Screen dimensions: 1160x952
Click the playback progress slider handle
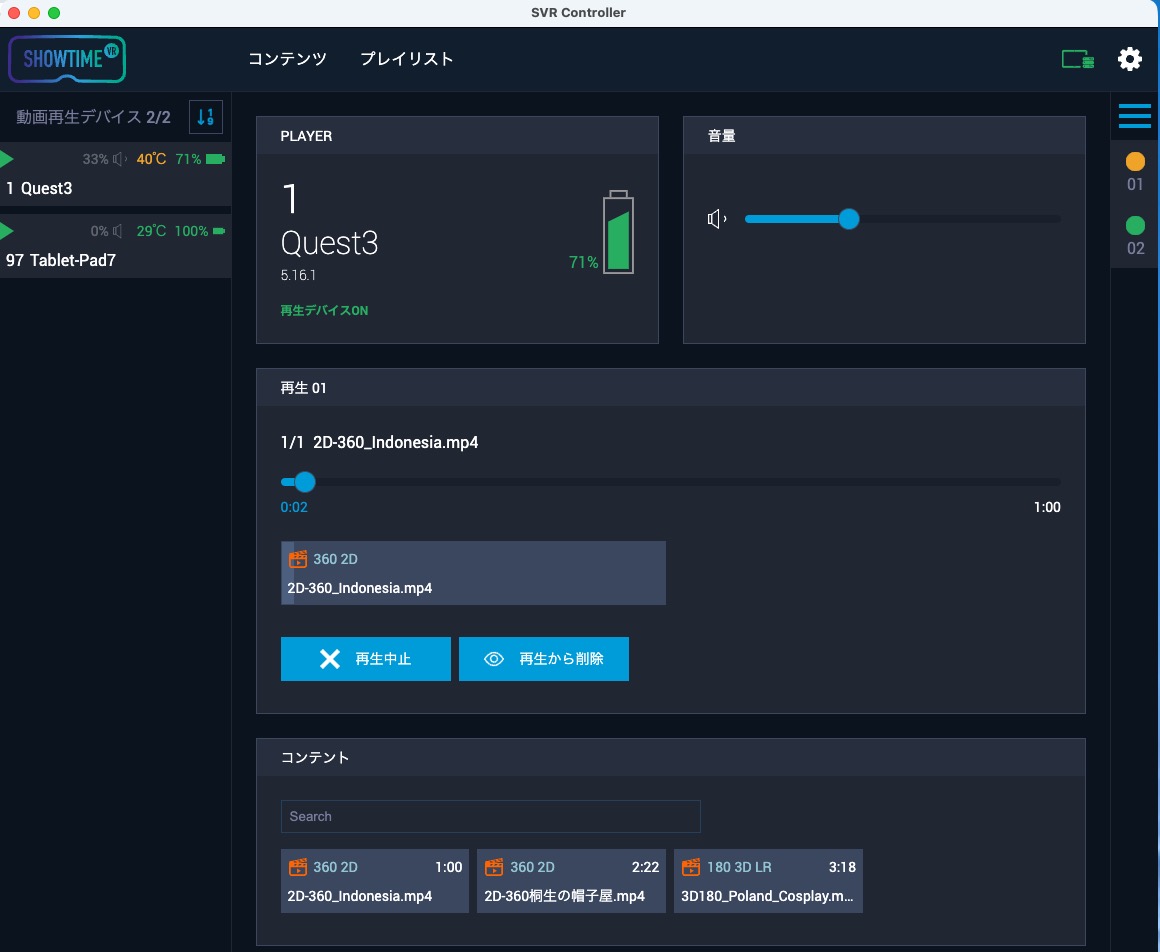(305, 482)
